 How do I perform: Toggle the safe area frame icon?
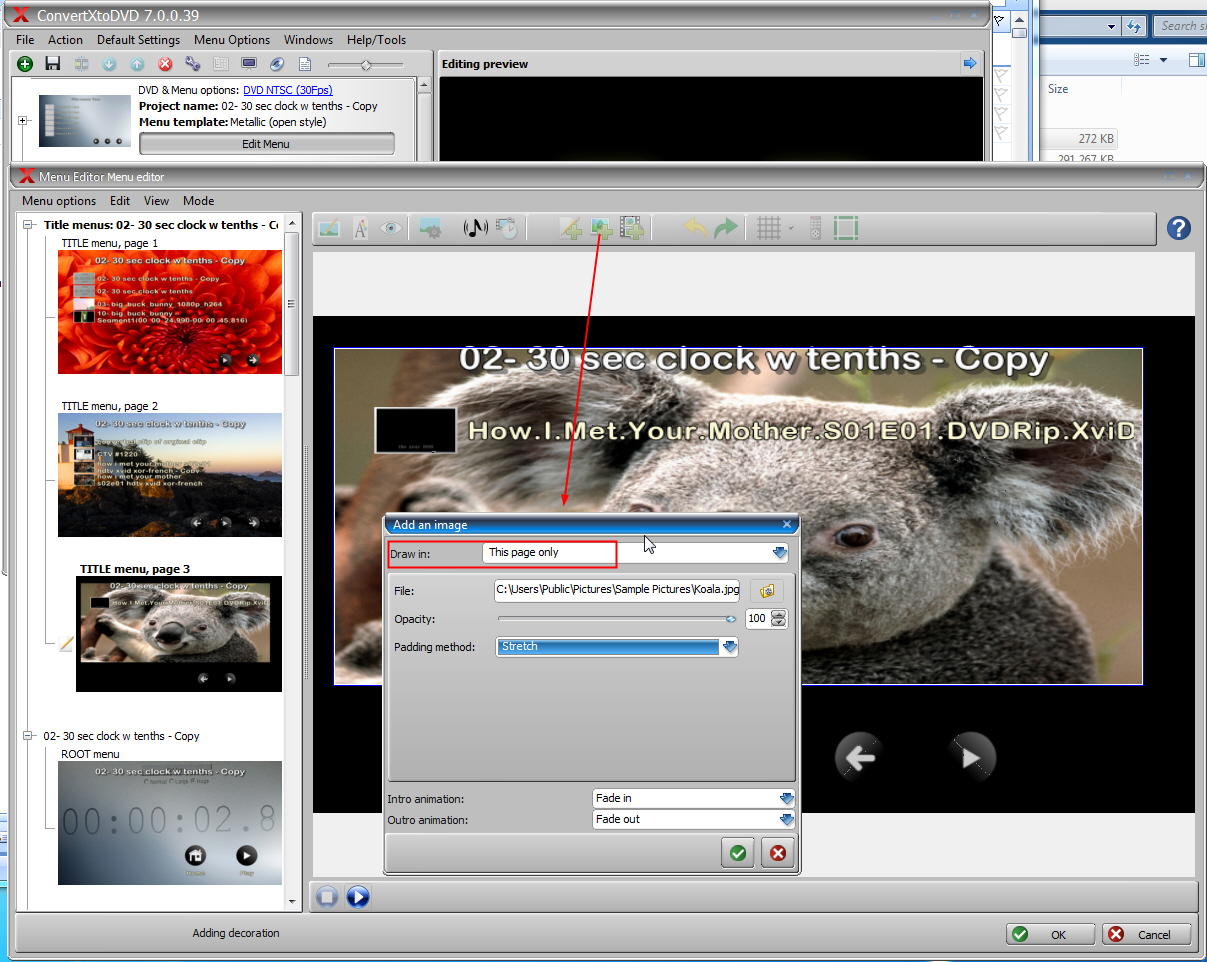[846, 228]
